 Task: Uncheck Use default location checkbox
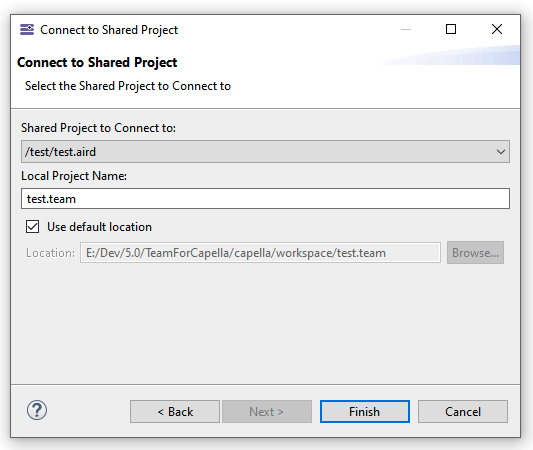tap(33, 227)
